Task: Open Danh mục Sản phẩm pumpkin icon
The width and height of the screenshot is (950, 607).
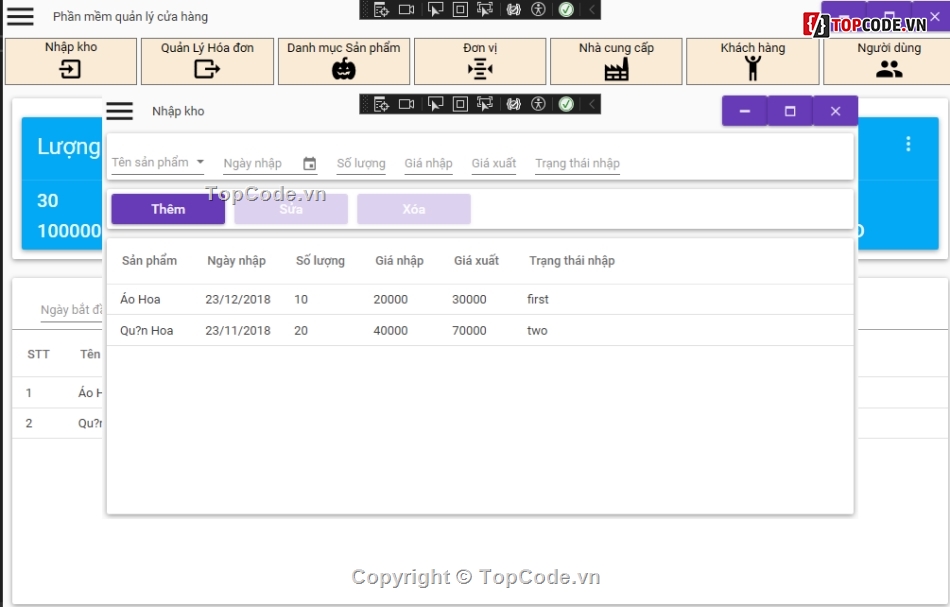Action: pyautogui.click(x=343, y=69)
